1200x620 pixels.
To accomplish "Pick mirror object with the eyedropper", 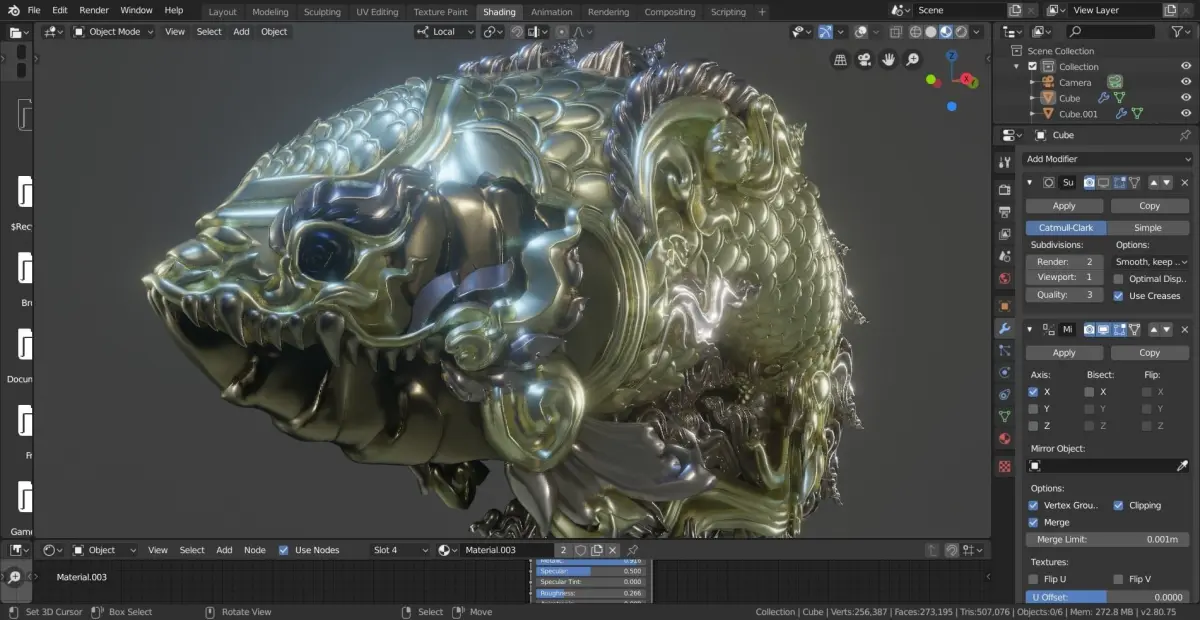I will tap(1182, 466).
